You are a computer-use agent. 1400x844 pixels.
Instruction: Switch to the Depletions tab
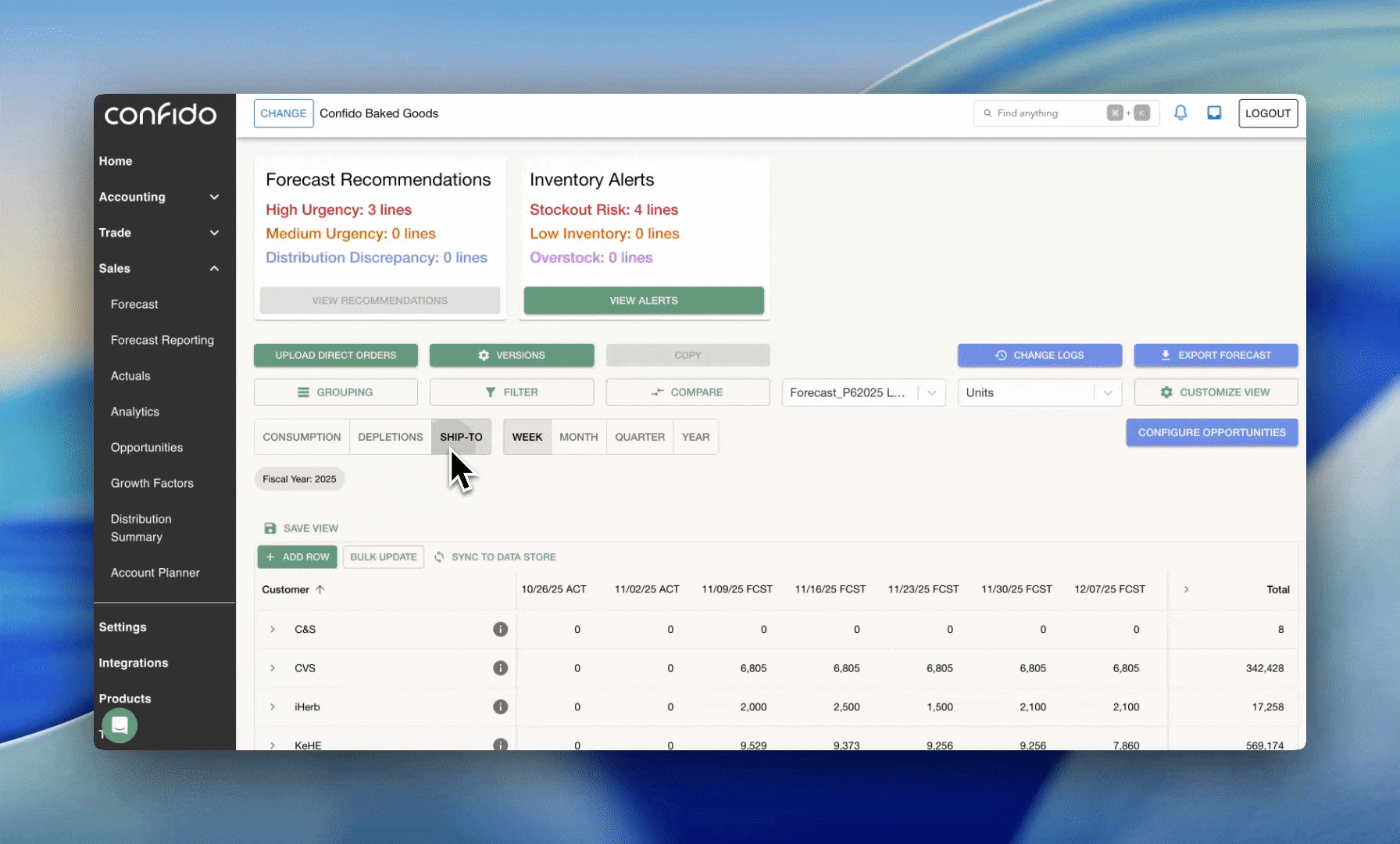click(391, 437)
